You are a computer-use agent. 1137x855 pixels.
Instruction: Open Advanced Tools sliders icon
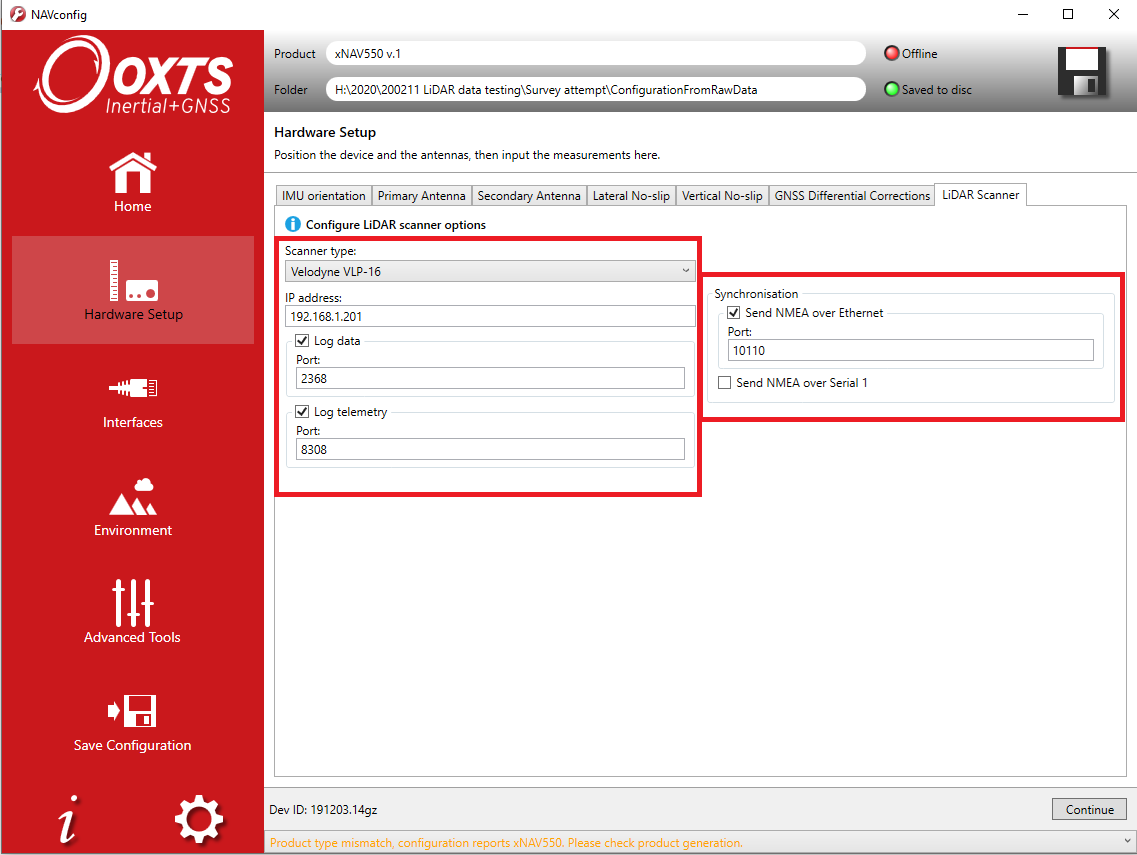pyautogui.click(x=133, y=603)
